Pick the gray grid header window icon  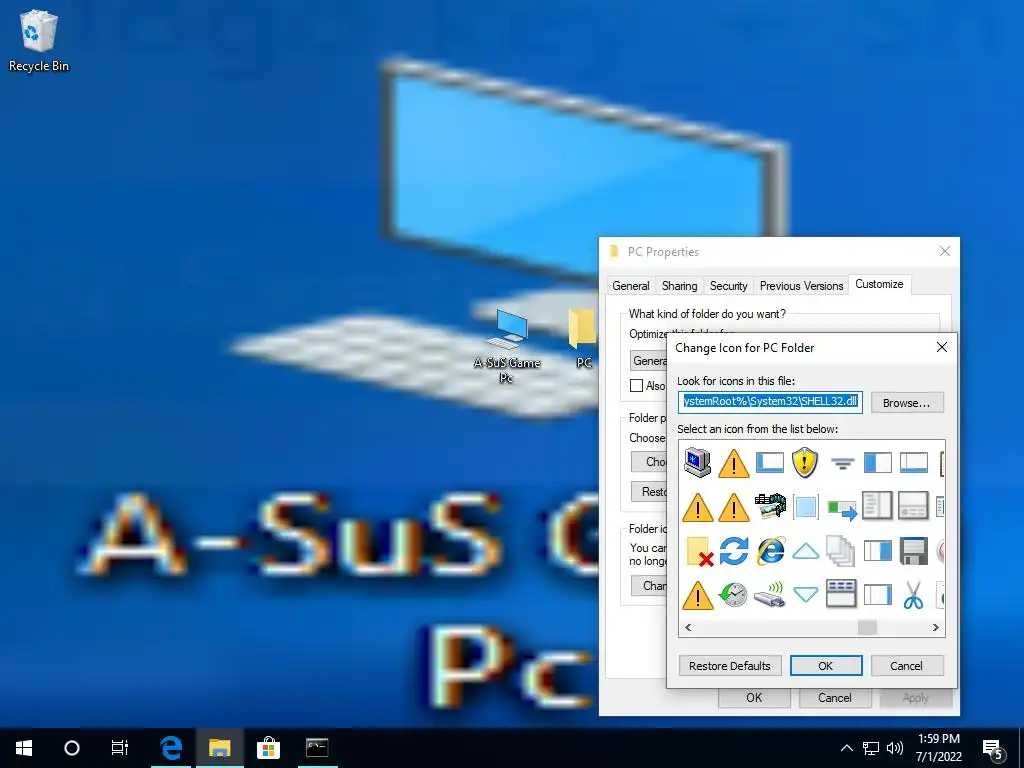click(841, 594)
